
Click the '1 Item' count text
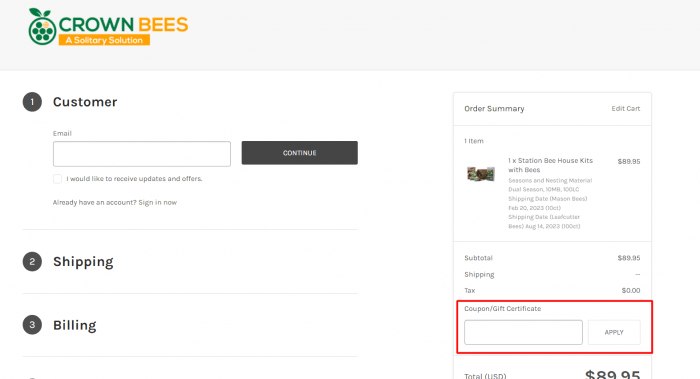(474, 141)
